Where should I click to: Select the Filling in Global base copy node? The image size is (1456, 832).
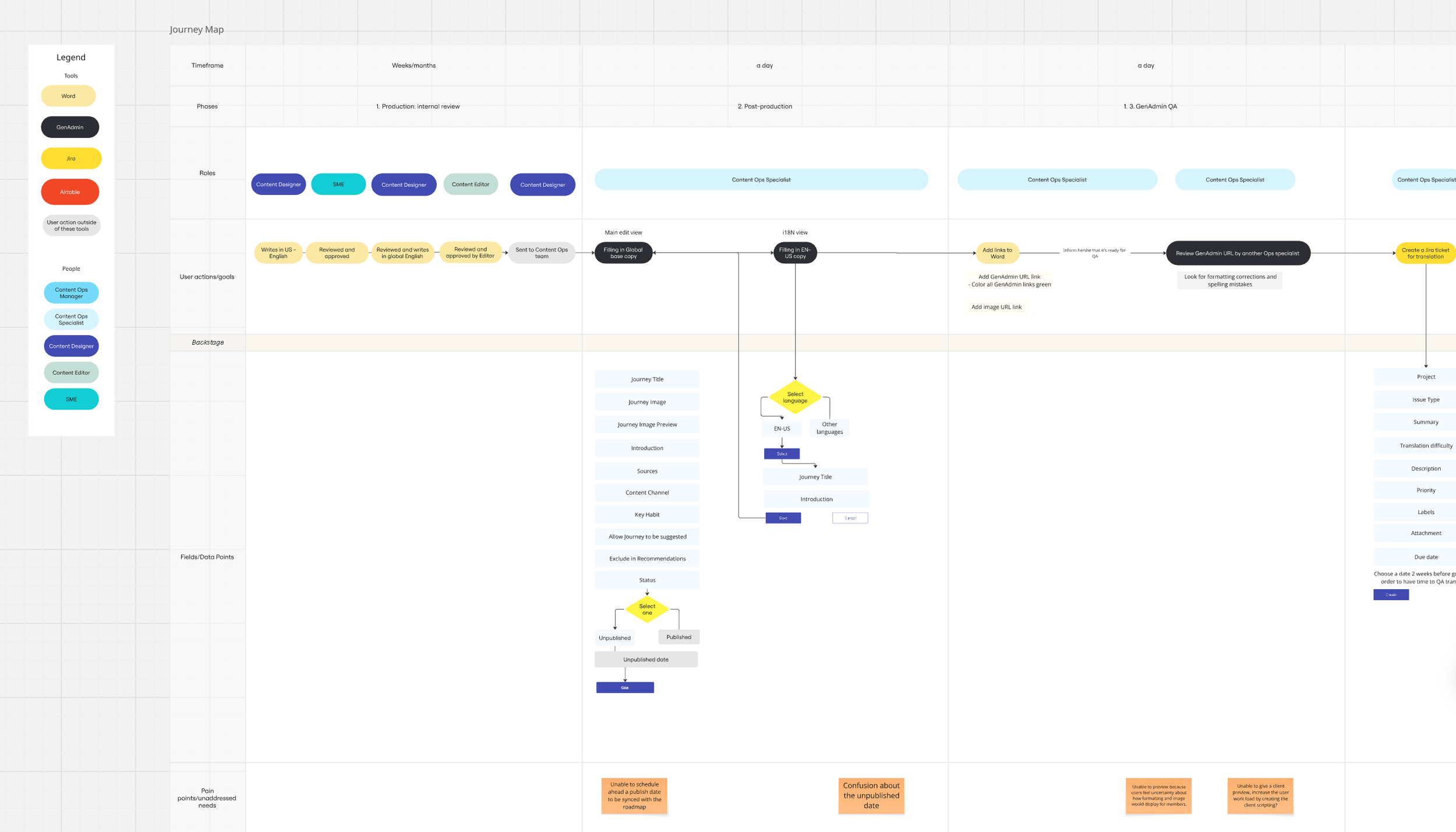coord(623,253)
